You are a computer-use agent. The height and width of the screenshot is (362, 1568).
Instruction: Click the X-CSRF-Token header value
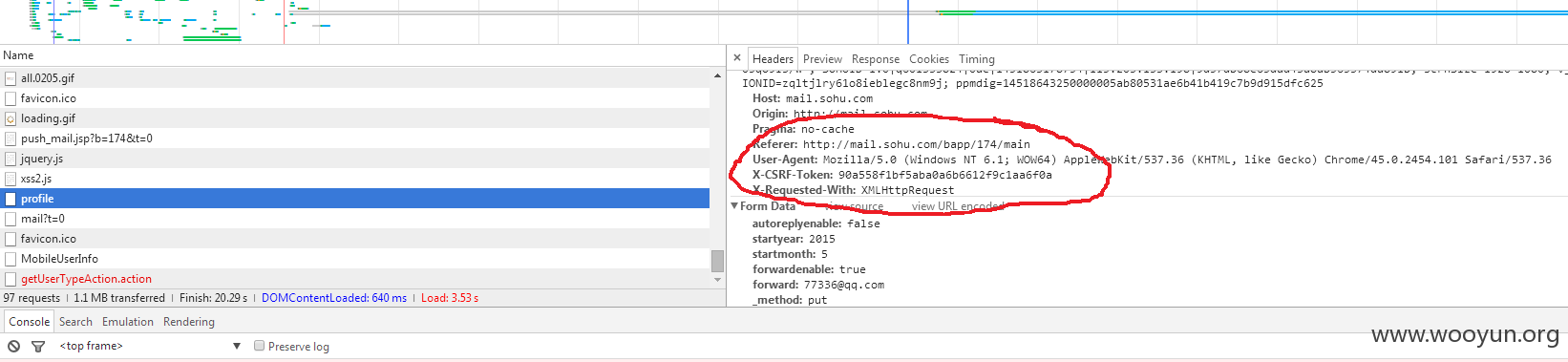coord(945,175)
